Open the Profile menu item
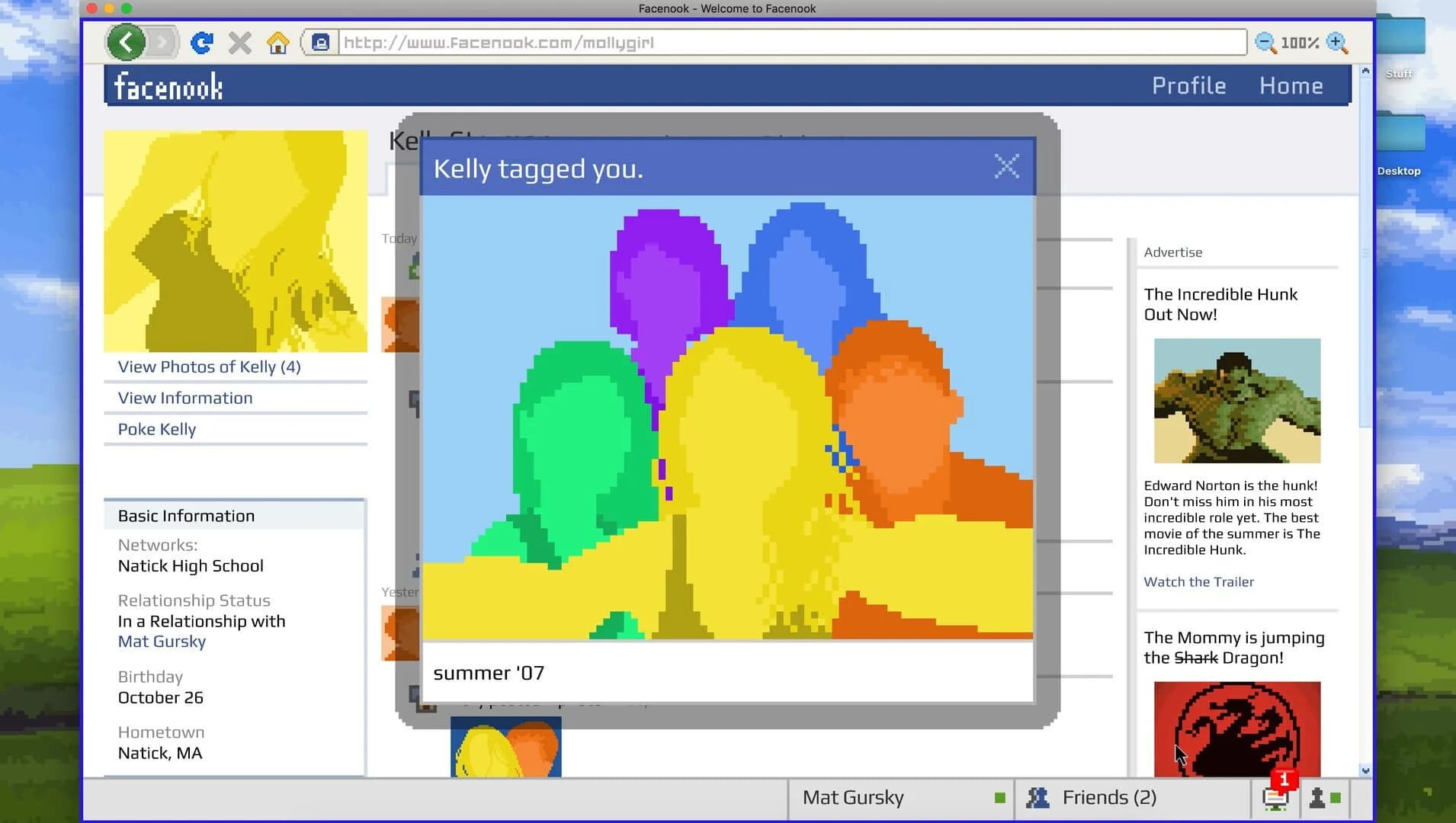Screen dimensions: 1456x823 pos(1188,85)
